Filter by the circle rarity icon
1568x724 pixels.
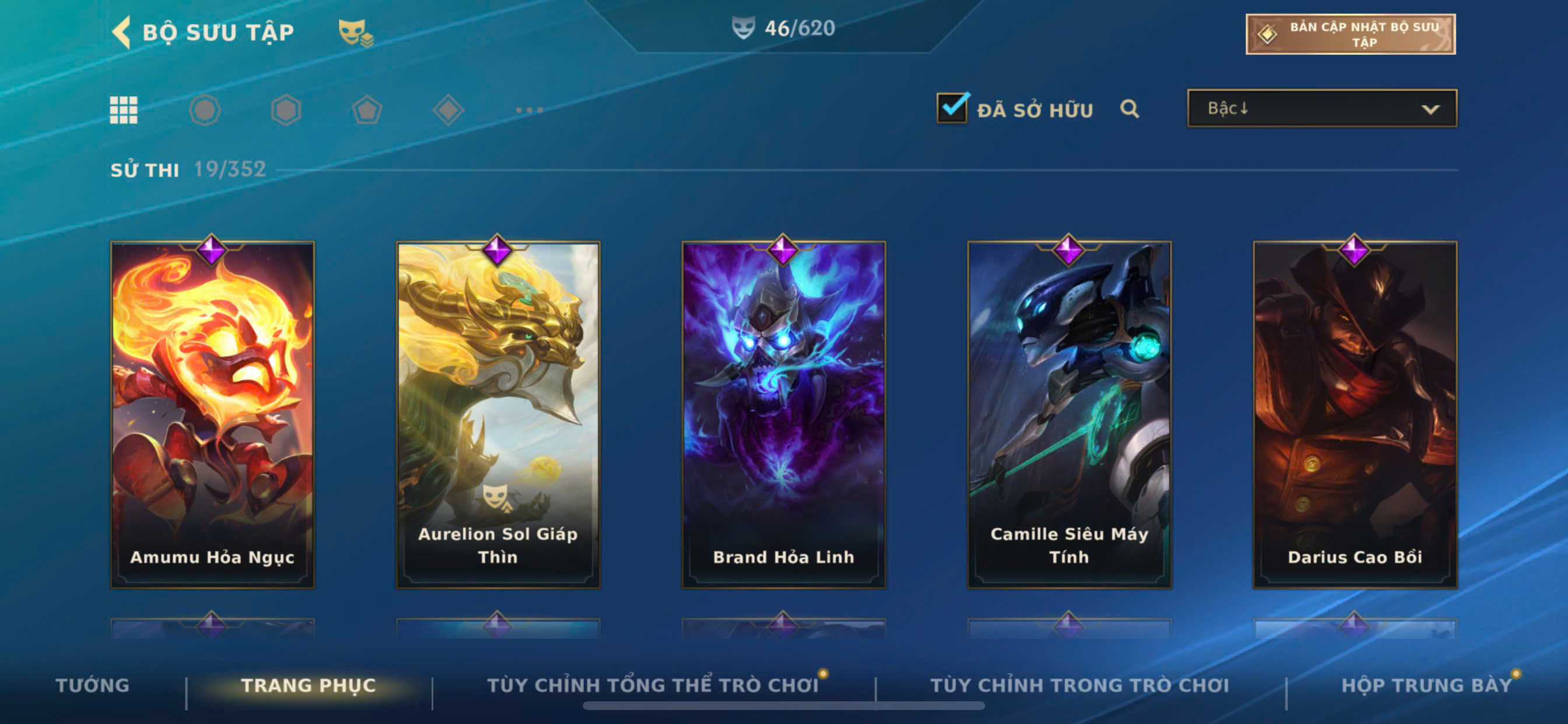pos(205,110)
